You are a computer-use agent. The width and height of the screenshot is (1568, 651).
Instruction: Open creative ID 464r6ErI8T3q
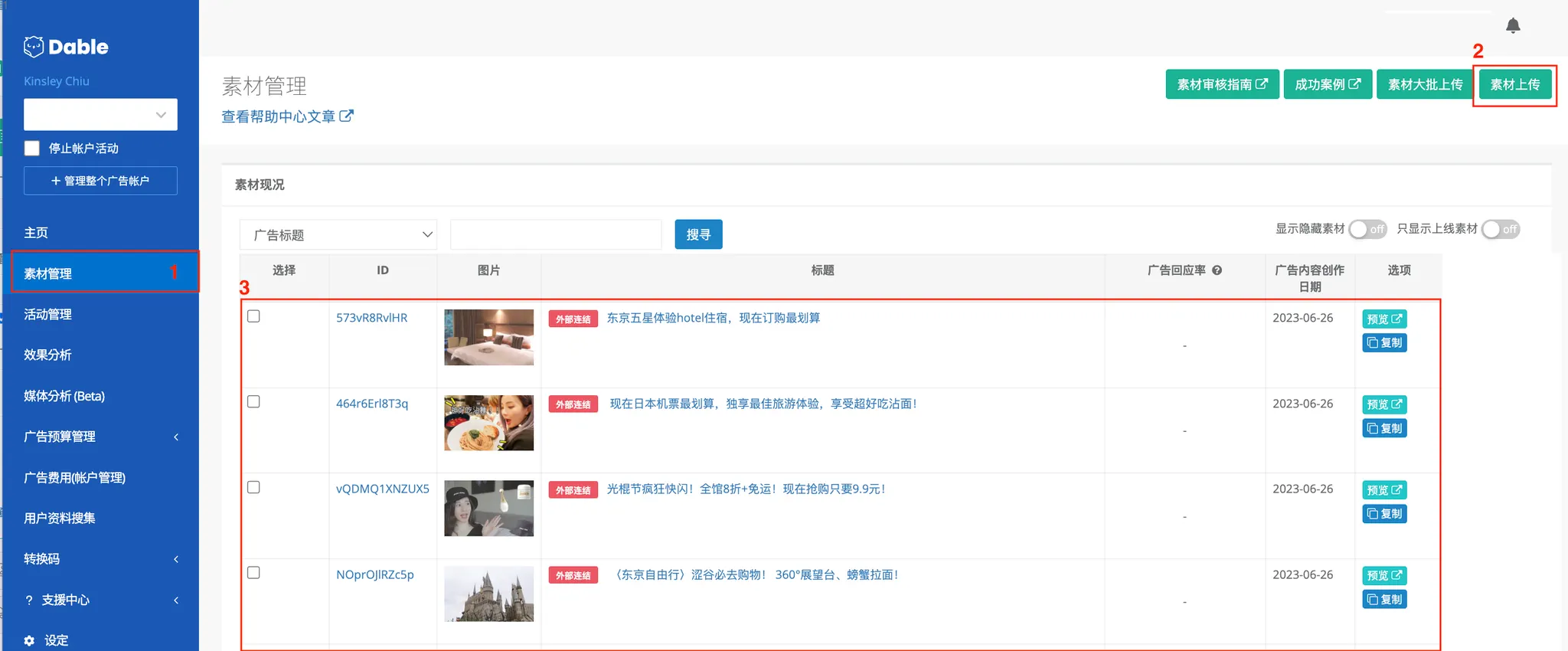pos(372,404)
